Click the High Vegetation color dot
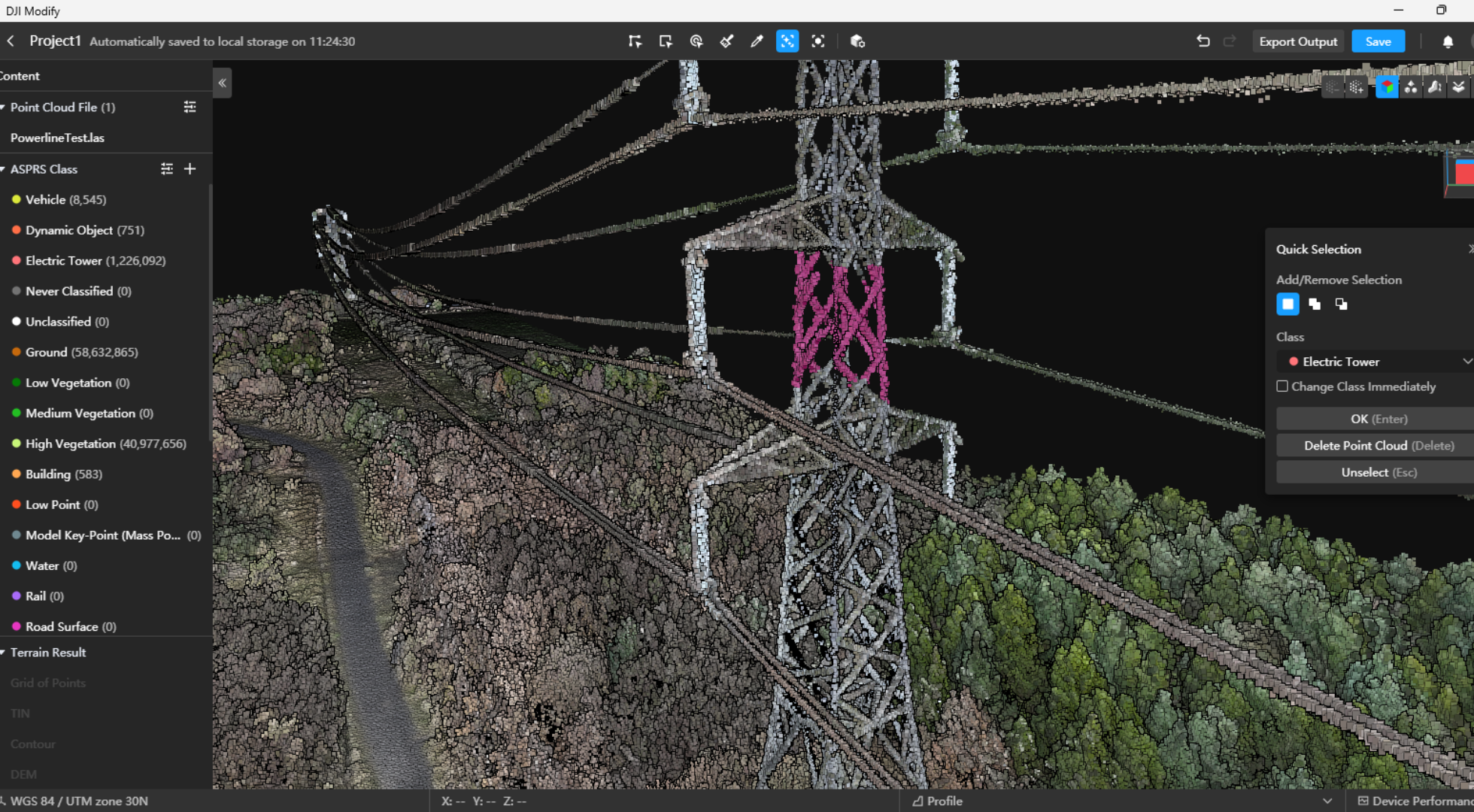The image size is (1474, 812). click(x=17, y=444)
